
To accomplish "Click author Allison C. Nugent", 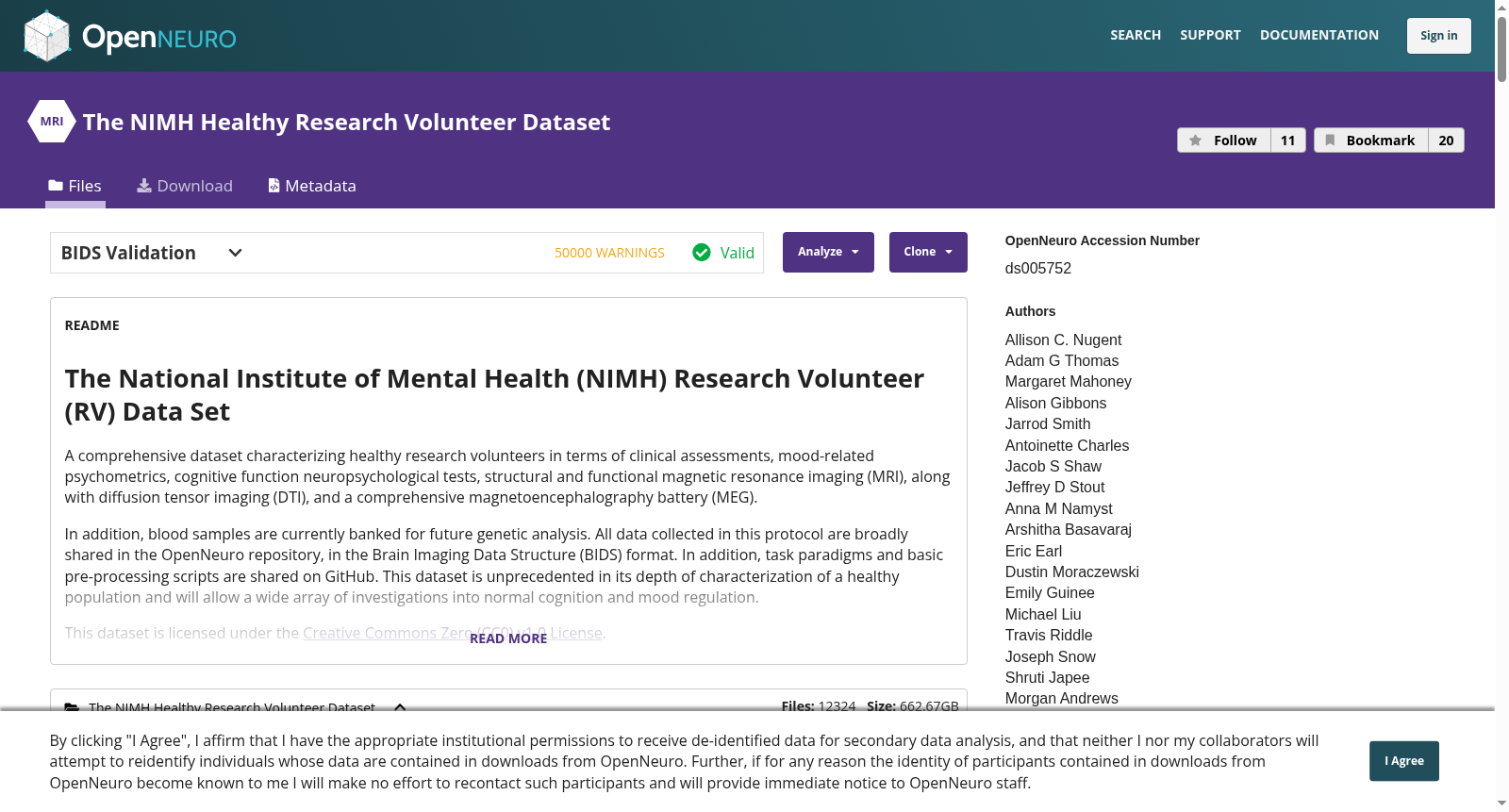I will coord(1063,340).
